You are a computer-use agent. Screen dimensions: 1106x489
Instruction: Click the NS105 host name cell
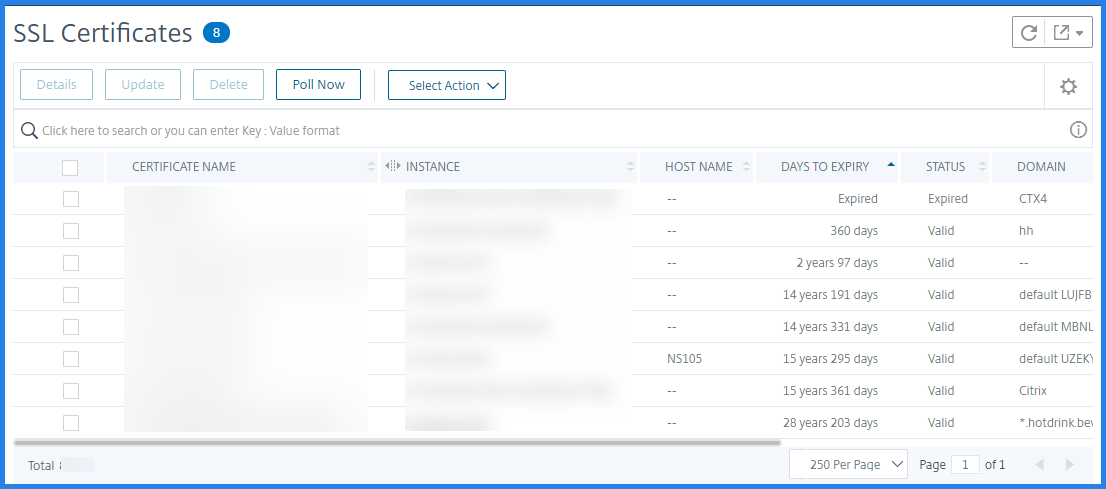click(x=683, y=358)
